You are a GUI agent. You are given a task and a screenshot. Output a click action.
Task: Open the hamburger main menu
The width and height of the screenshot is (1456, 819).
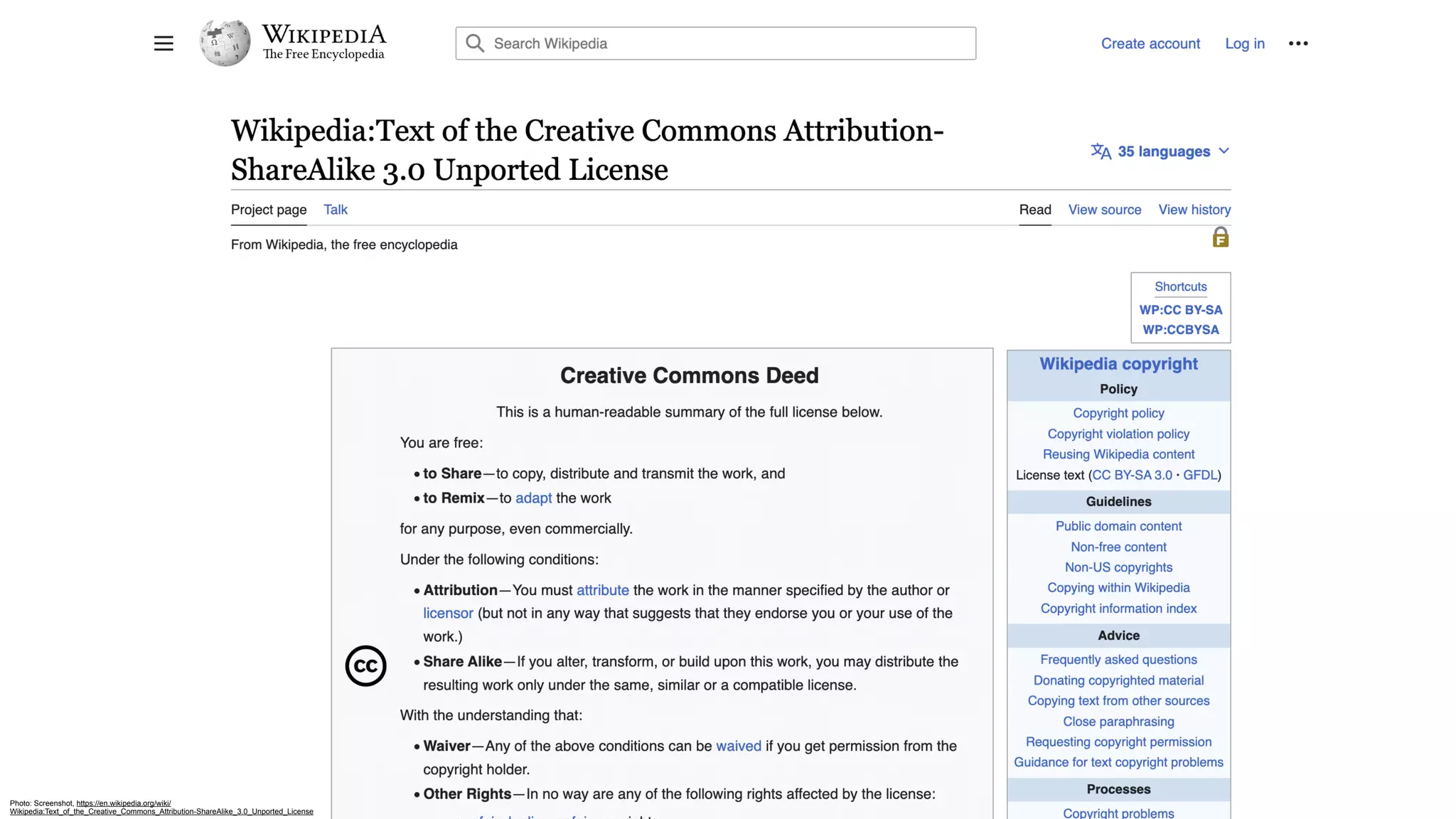[164, 43]
